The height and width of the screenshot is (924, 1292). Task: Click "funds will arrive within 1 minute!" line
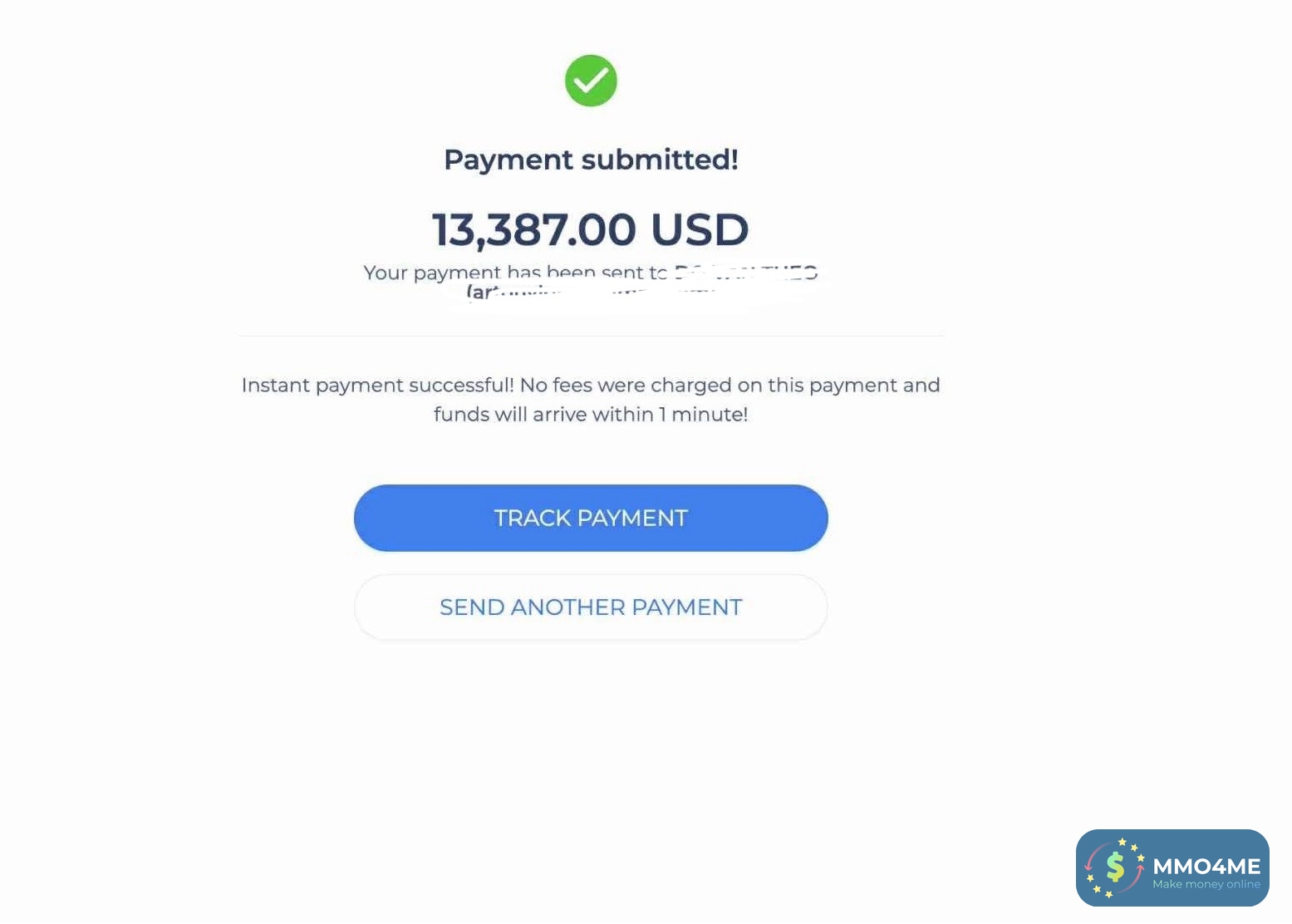coord(591,415)
